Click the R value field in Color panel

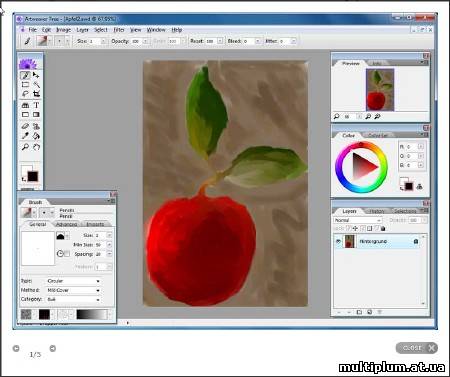point(411,147)
